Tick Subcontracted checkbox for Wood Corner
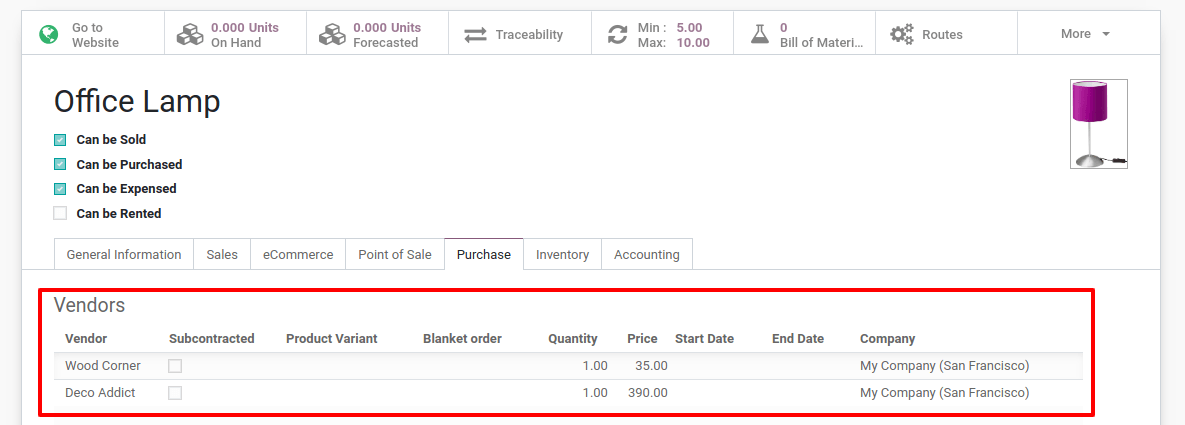Screen dimensions: 1185x425 (x=175, y=366)
